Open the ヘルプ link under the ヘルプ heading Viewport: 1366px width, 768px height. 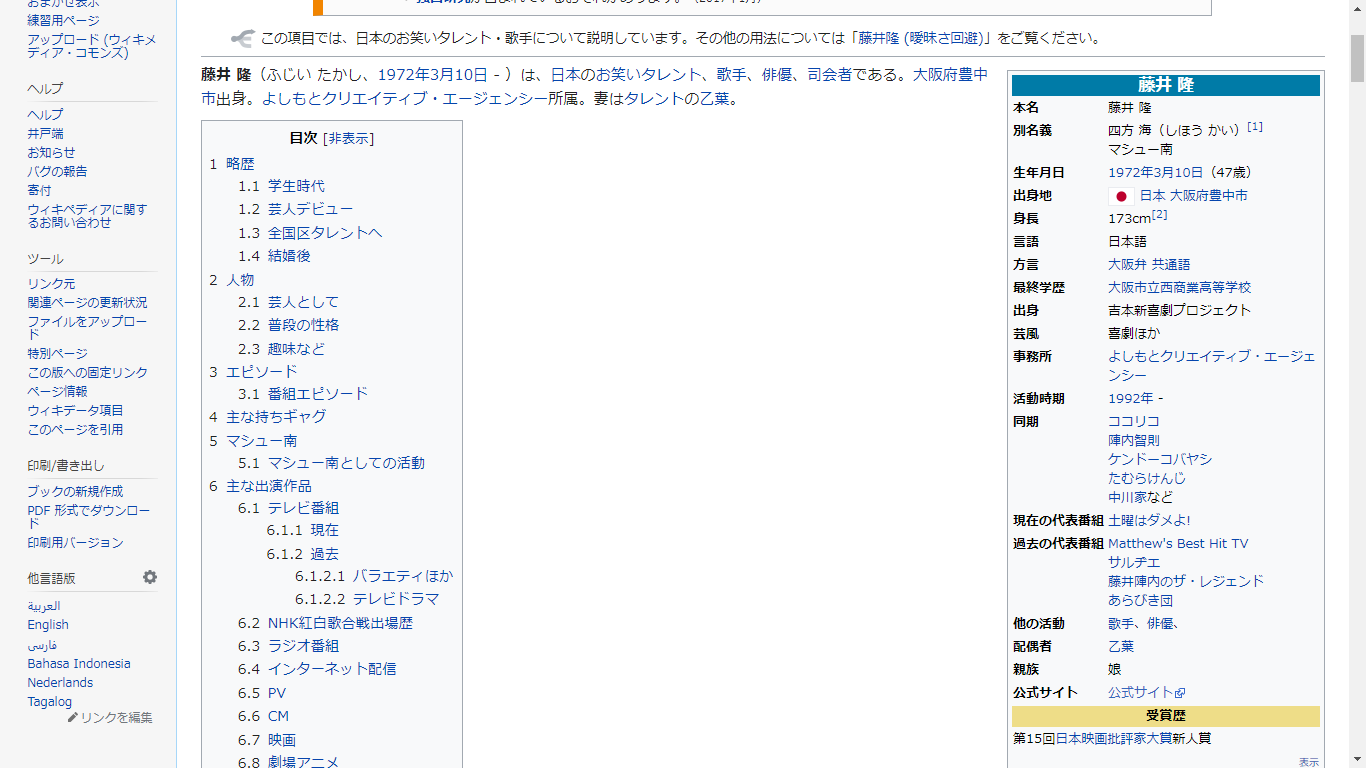pos(45,115)
